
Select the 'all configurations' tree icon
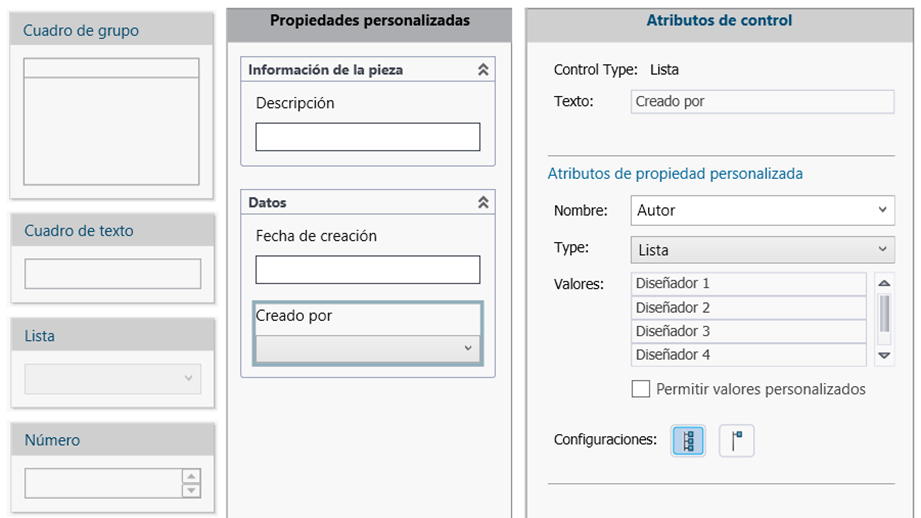coord(688,440)
